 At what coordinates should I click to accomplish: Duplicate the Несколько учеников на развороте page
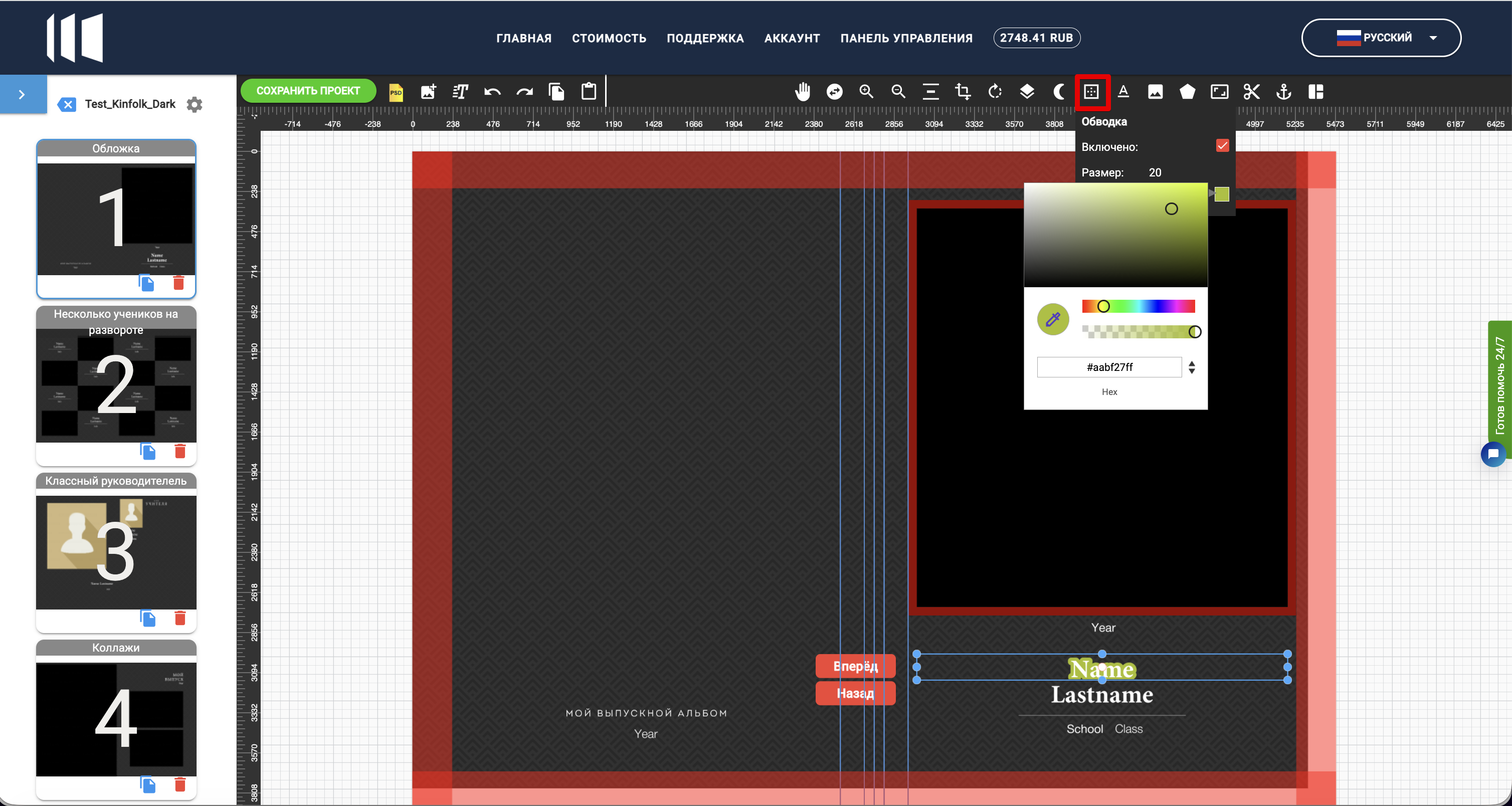coord(148,451)
